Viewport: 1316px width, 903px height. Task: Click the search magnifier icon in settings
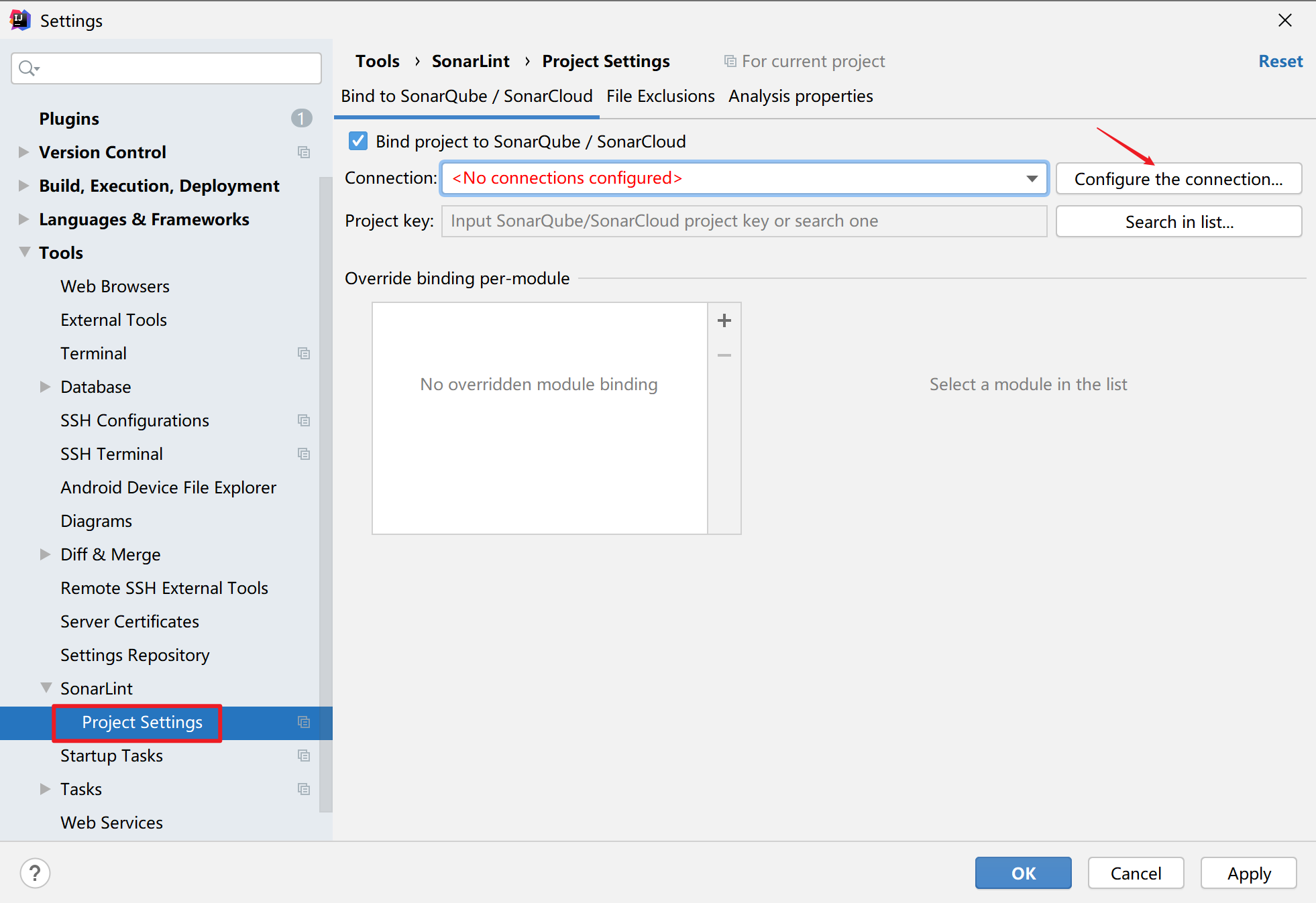(x=28, y=68)
